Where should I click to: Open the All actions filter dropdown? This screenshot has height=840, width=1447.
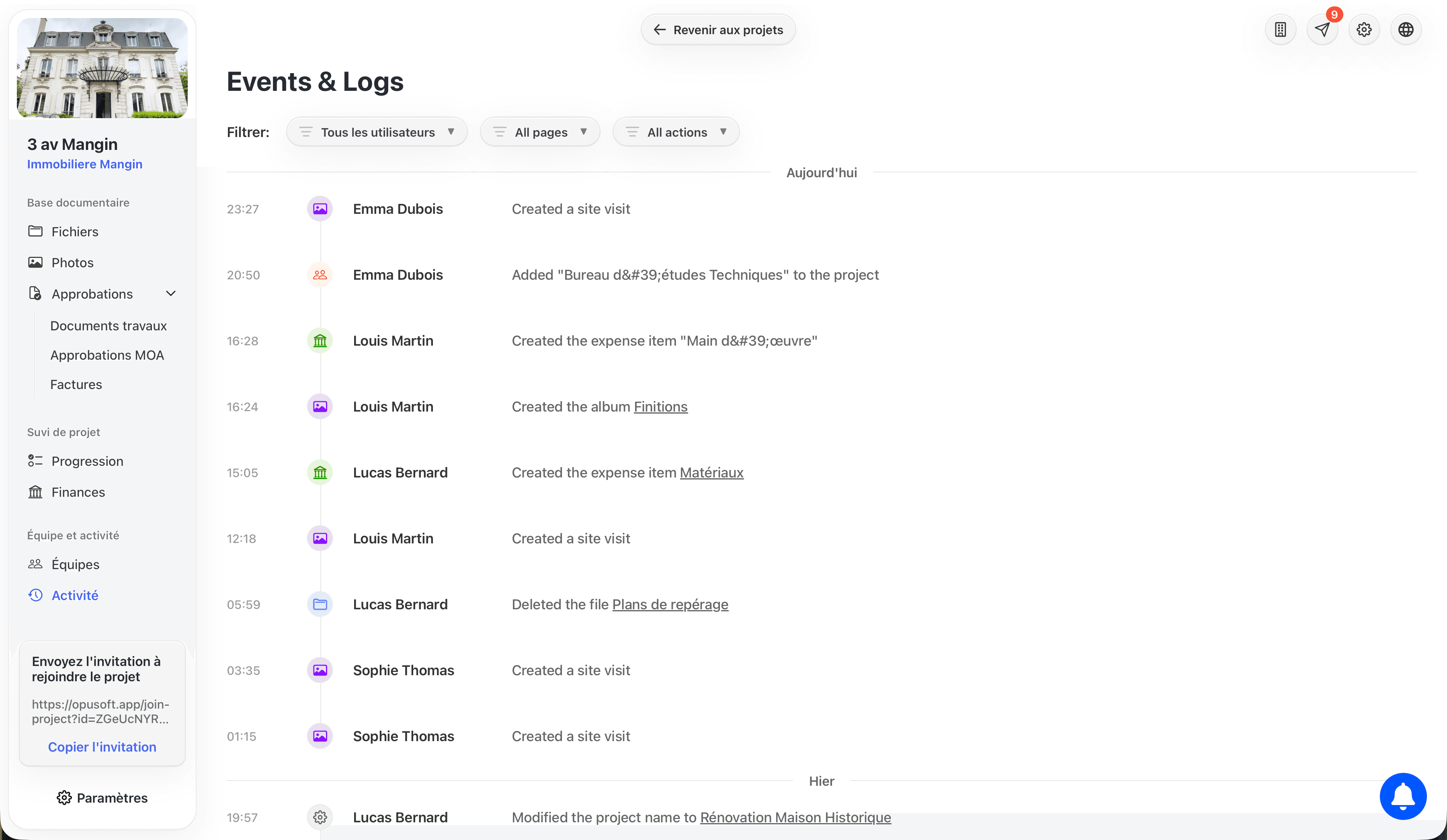pyautogui.click(x=675, y=131)
